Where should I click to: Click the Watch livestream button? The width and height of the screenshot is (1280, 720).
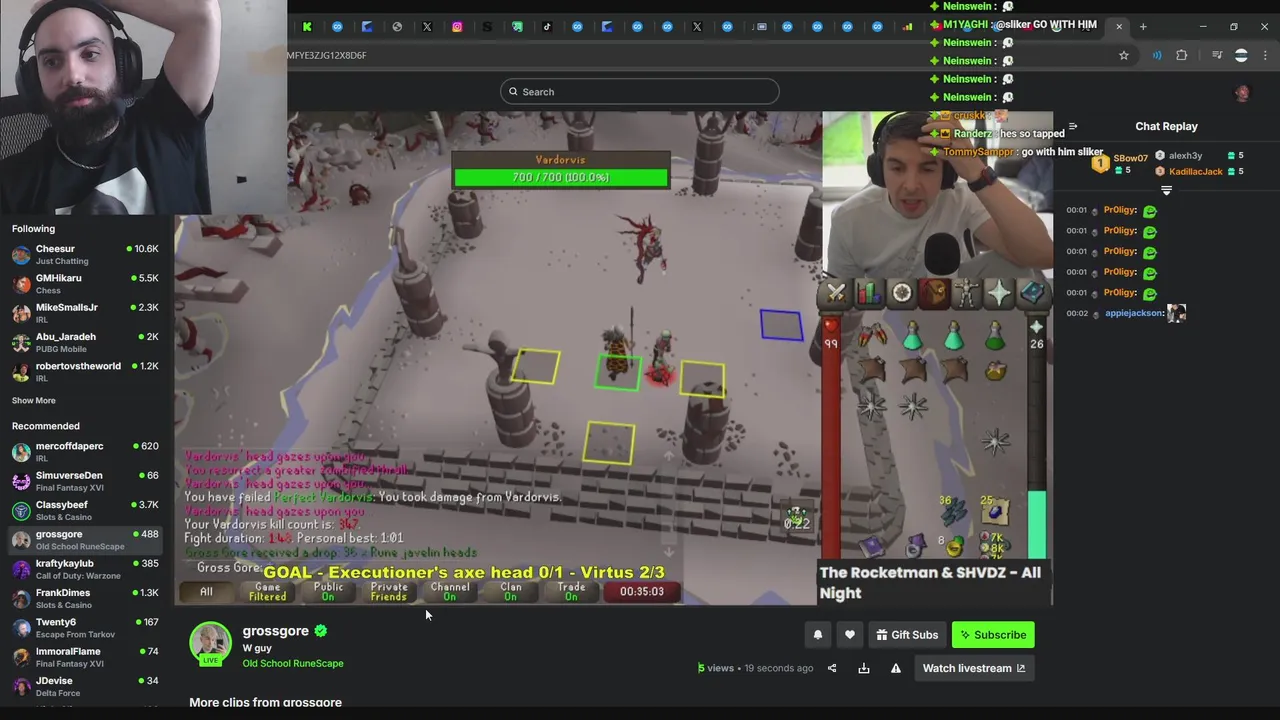[x=974, y=668]
